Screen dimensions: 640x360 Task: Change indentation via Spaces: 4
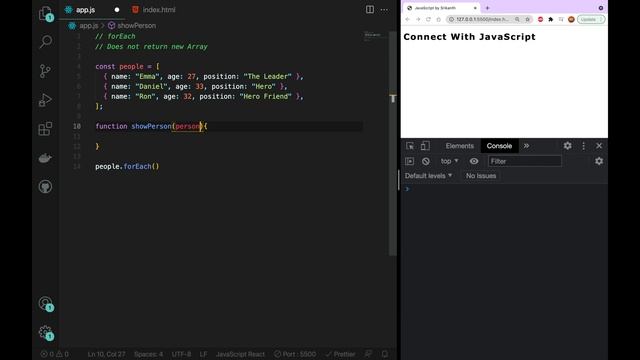tap(149, 354)
